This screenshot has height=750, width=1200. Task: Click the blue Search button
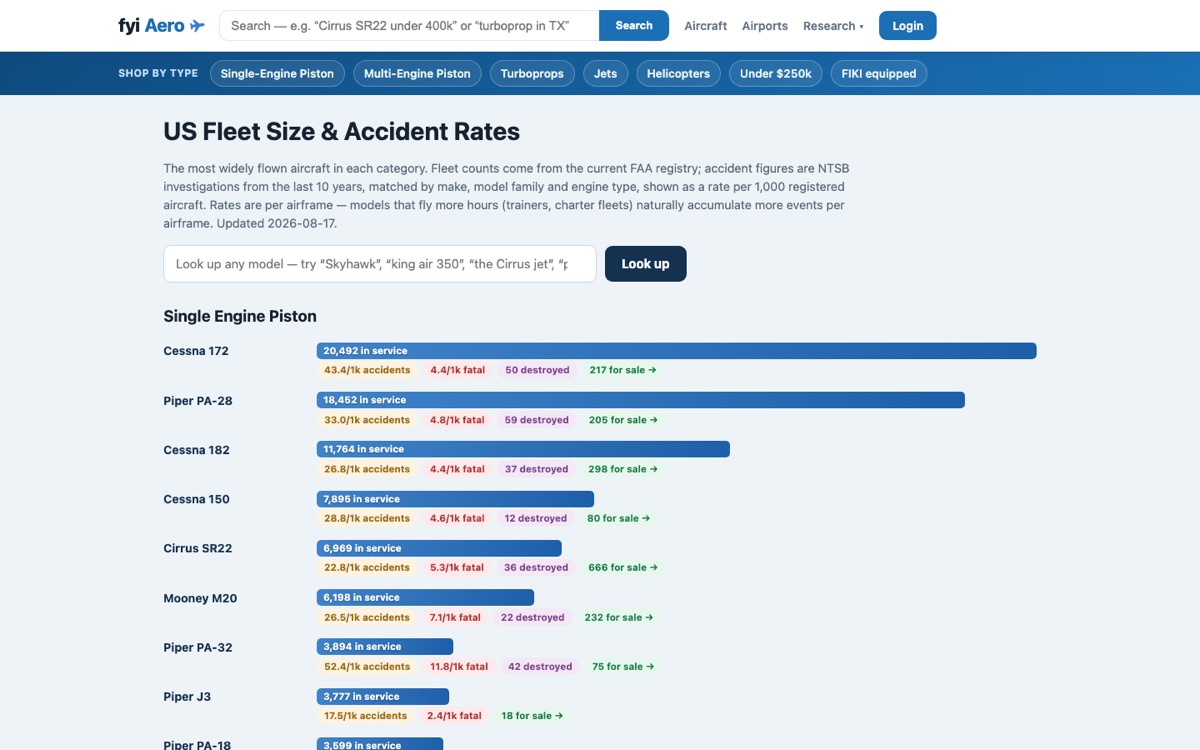tap(634, 25)
